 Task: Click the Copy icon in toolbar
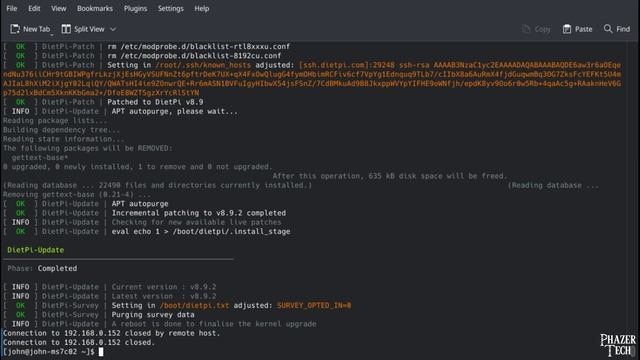pos(526,29)
